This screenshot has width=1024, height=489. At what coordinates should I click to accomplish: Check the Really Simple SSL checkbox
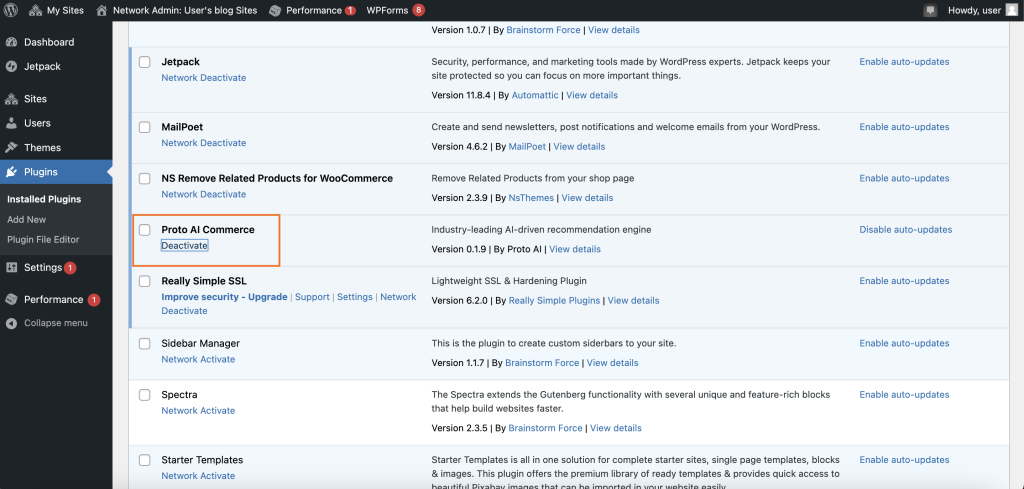point(144,281)
